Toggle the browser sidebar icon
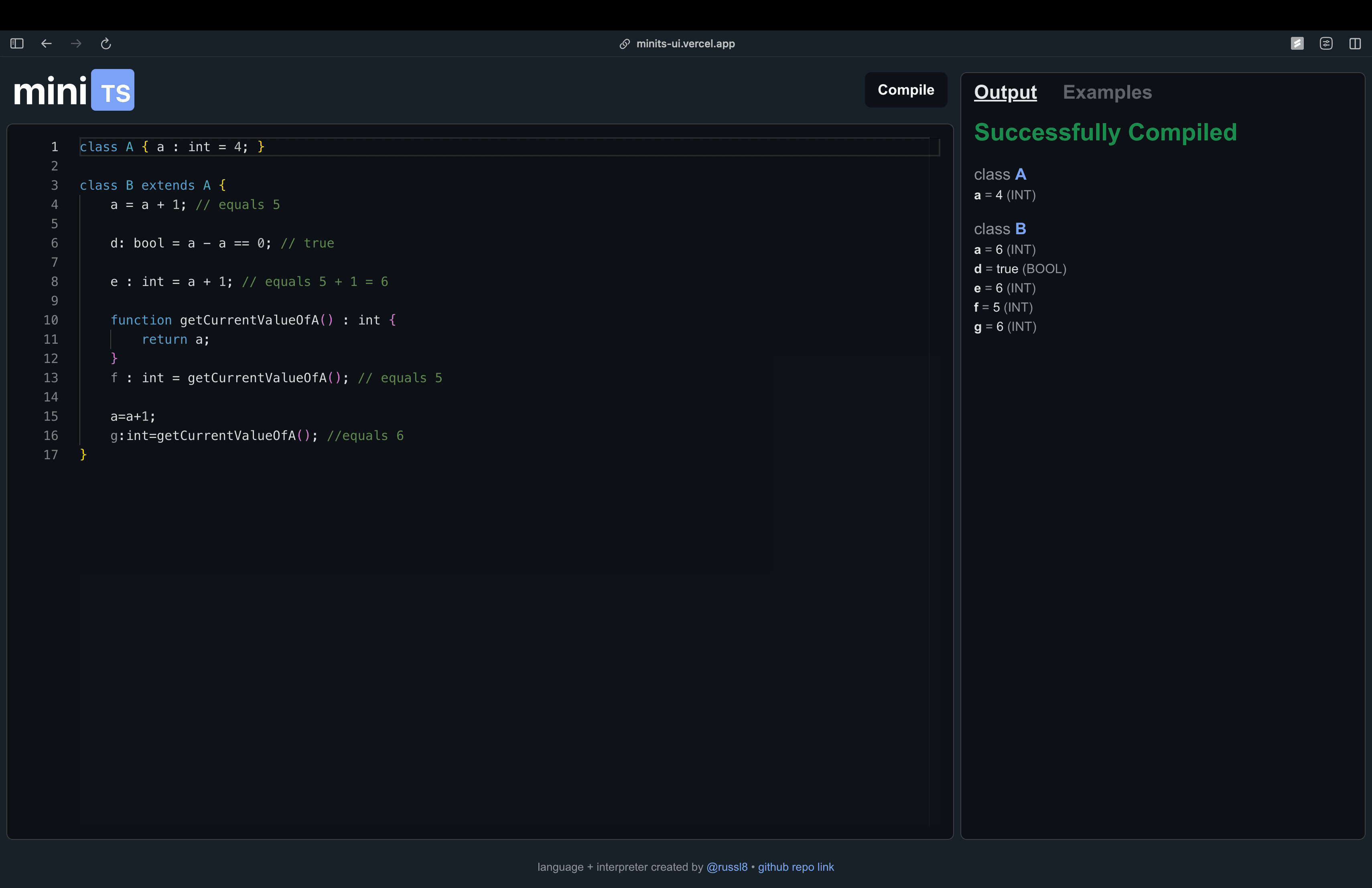Viewport: 1372px width, 888px height. (x=17, y=43)
